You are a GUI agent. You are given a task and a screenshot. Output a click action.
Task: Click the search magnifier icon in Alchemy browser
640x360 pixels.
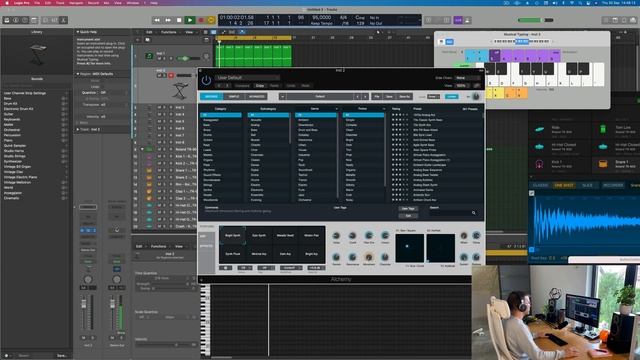(473, 213)
